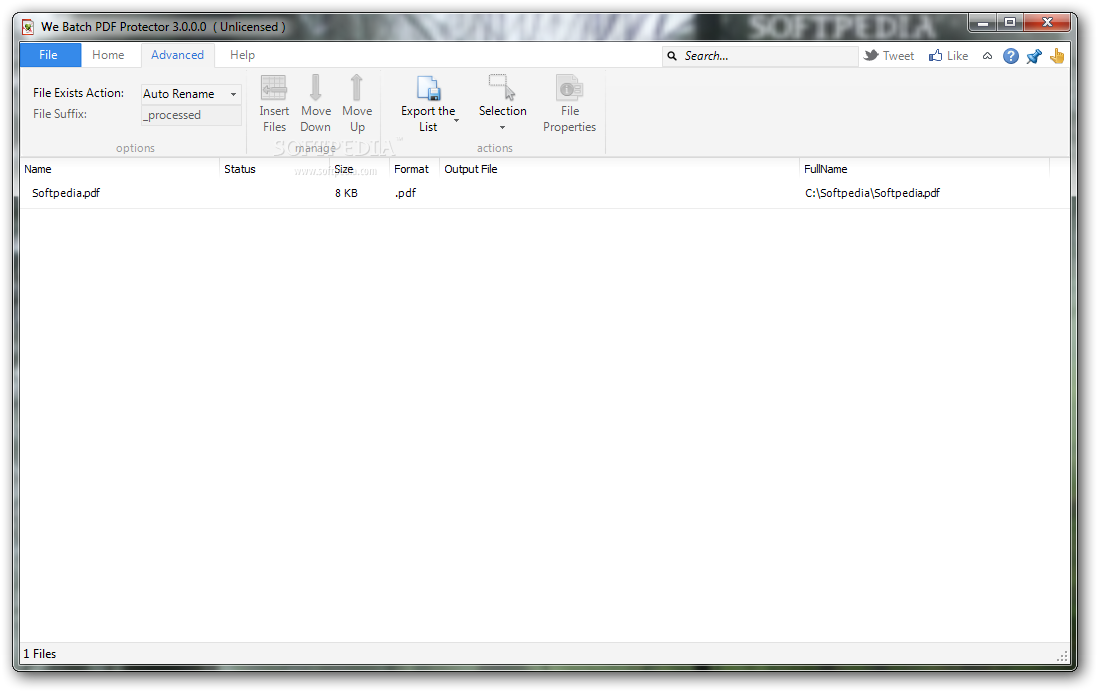Click the Search input box
The image size is (1098, 692).
[760, 56]
